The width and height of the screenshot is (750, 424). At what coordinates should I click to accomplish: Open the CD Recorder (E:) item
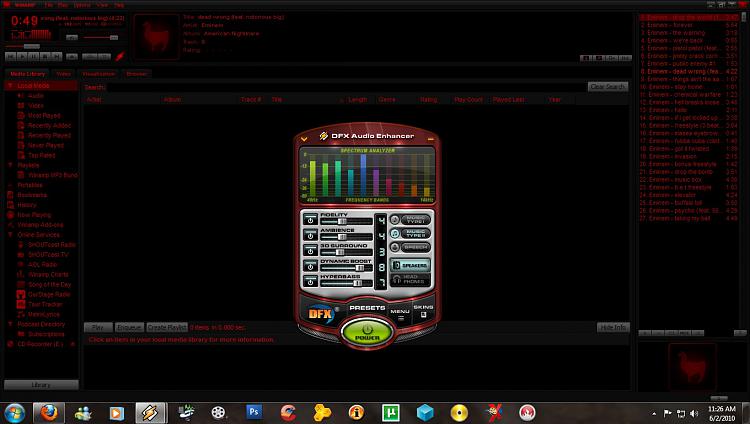pyautogui.click(x=40, y=344)
